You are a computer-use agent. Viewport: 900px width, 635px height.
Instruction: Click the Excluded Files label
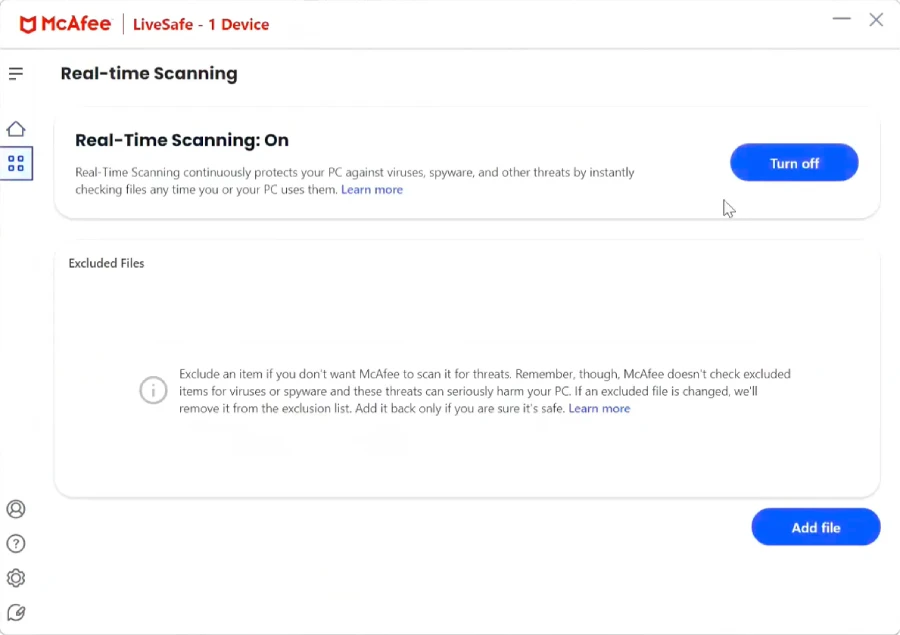(x=106, y=263)
